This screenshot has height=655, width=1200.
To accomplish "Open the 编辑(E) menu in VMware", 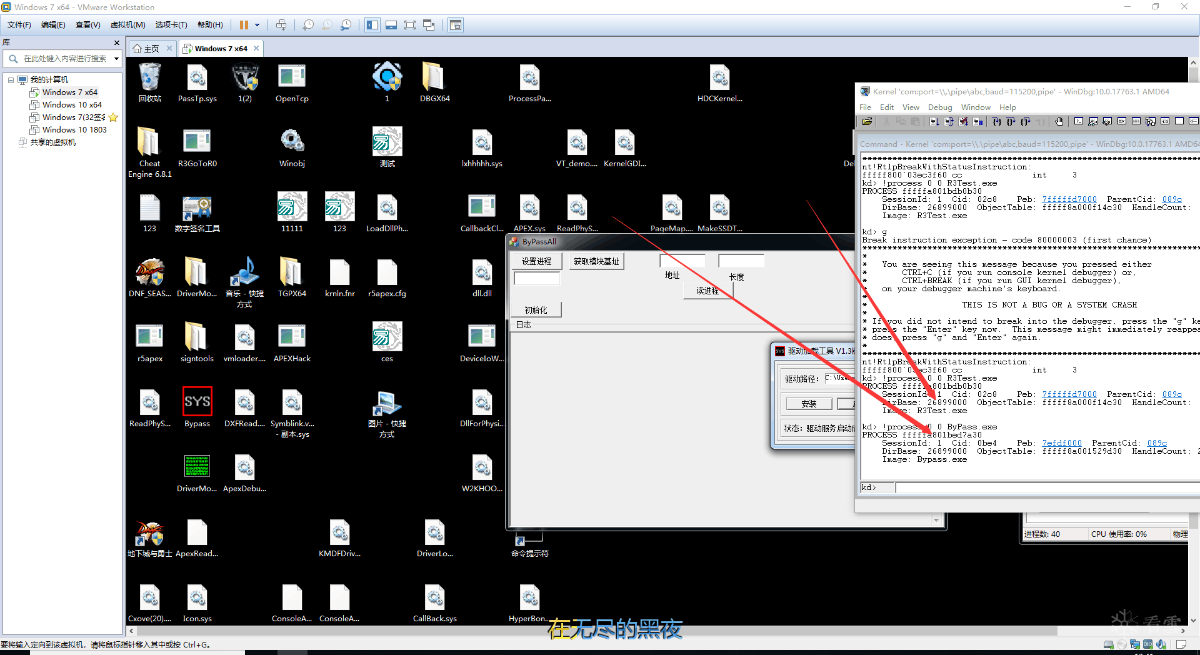I will [x=55, y=24].
